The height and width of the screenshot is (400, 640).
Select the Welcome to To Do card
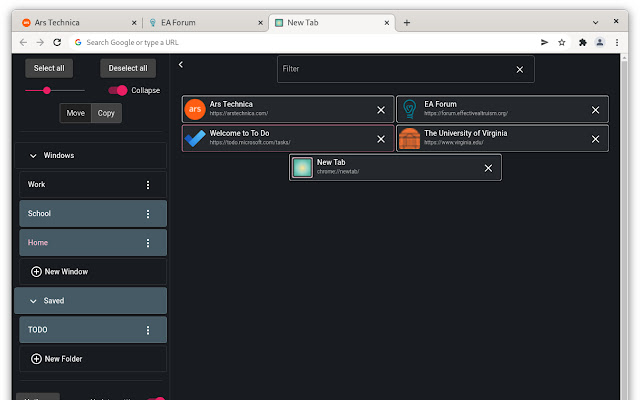coord(288,138)
